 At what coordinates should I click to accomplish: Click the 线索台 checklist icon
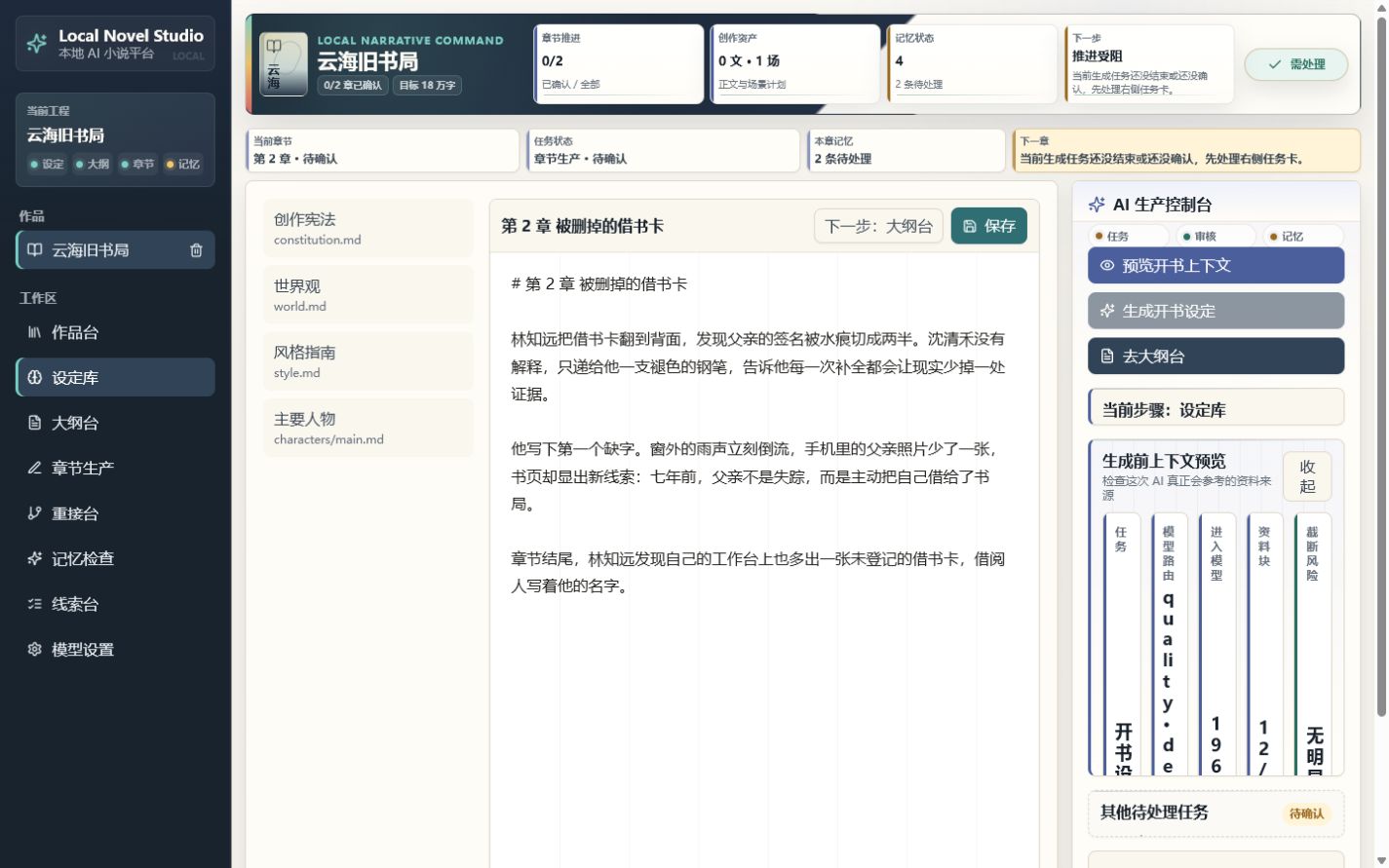tap(34, 604)
